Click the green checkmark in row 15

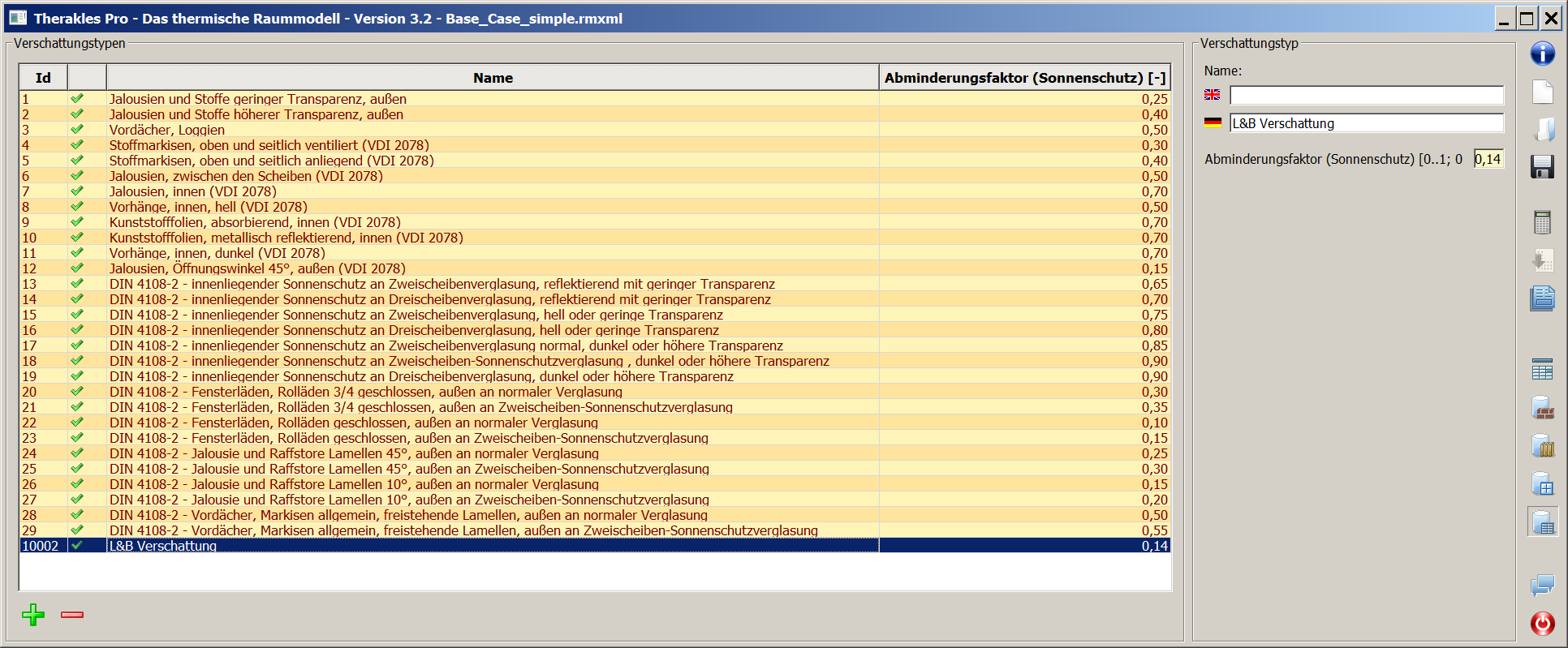[x=77, y=314]
